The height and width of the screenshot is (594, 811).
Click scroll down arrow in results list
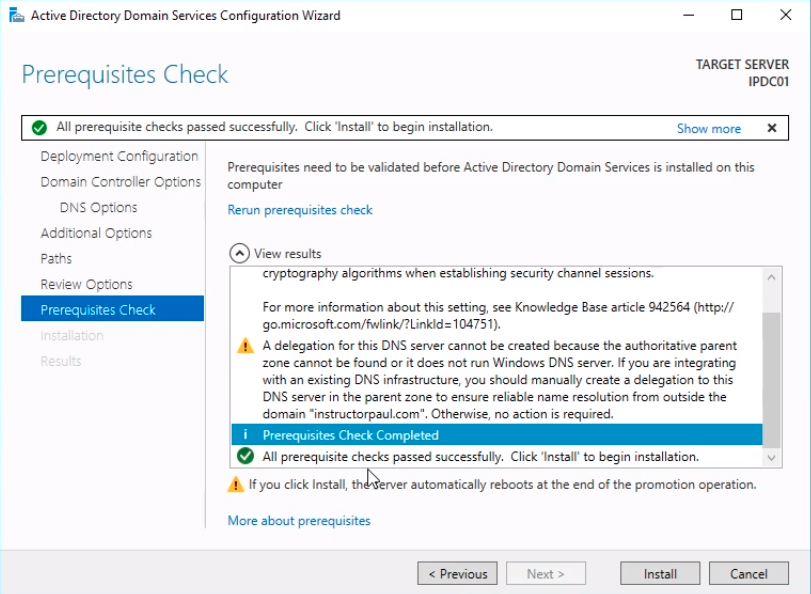point(772,457)
